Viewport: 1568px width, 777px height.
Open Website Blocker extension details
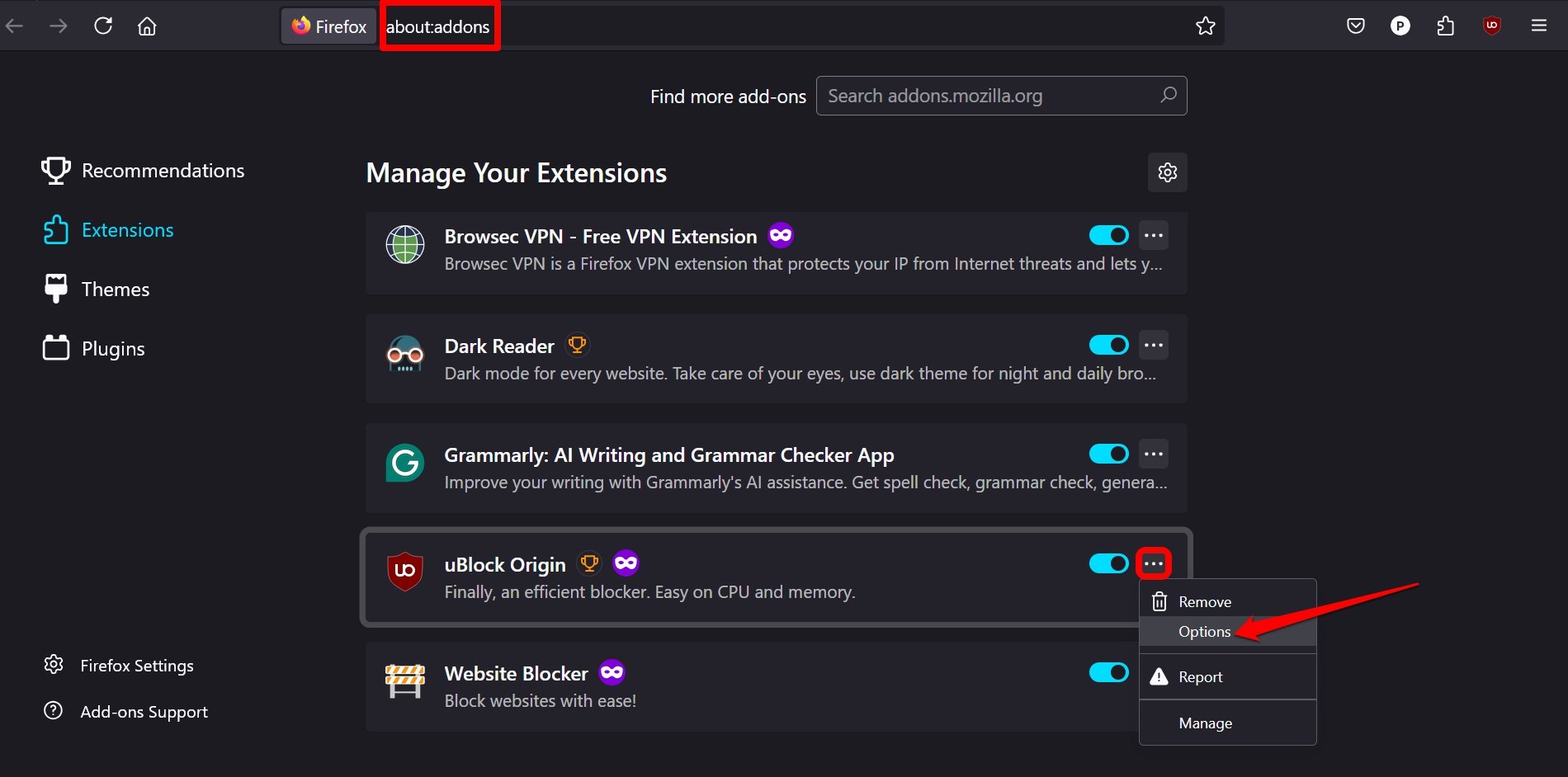click(516, 673)
